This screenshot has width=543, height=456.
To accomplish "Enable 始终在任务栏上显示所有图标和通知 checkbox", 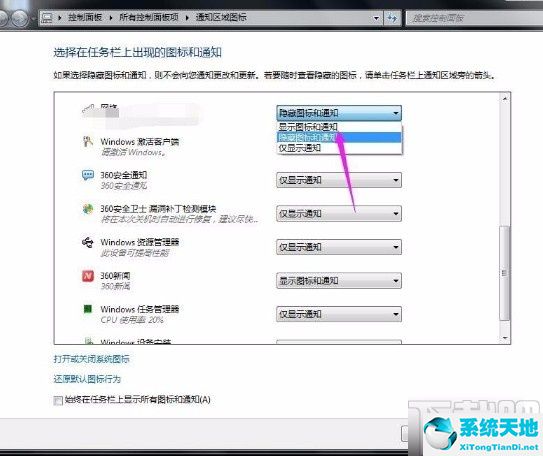I will (58, 400).
